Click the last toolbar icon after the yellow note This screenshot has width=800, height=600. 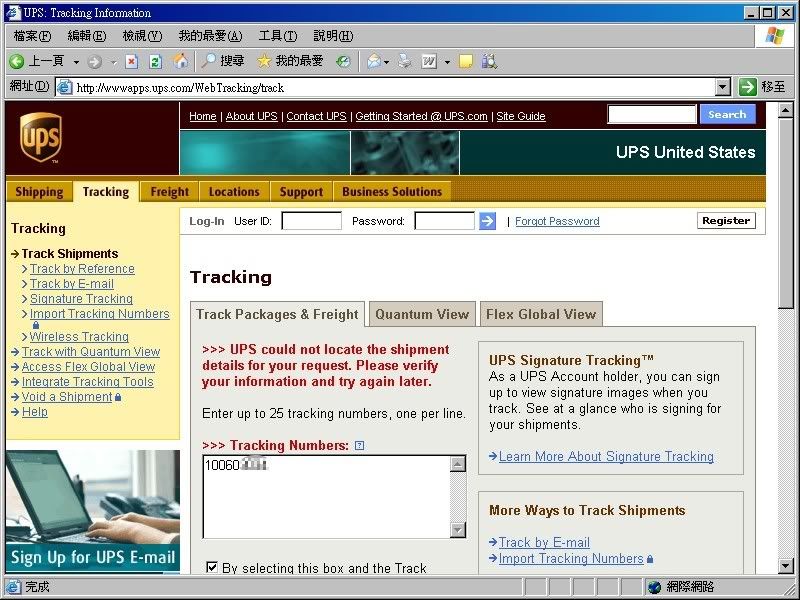coord(489,62)
